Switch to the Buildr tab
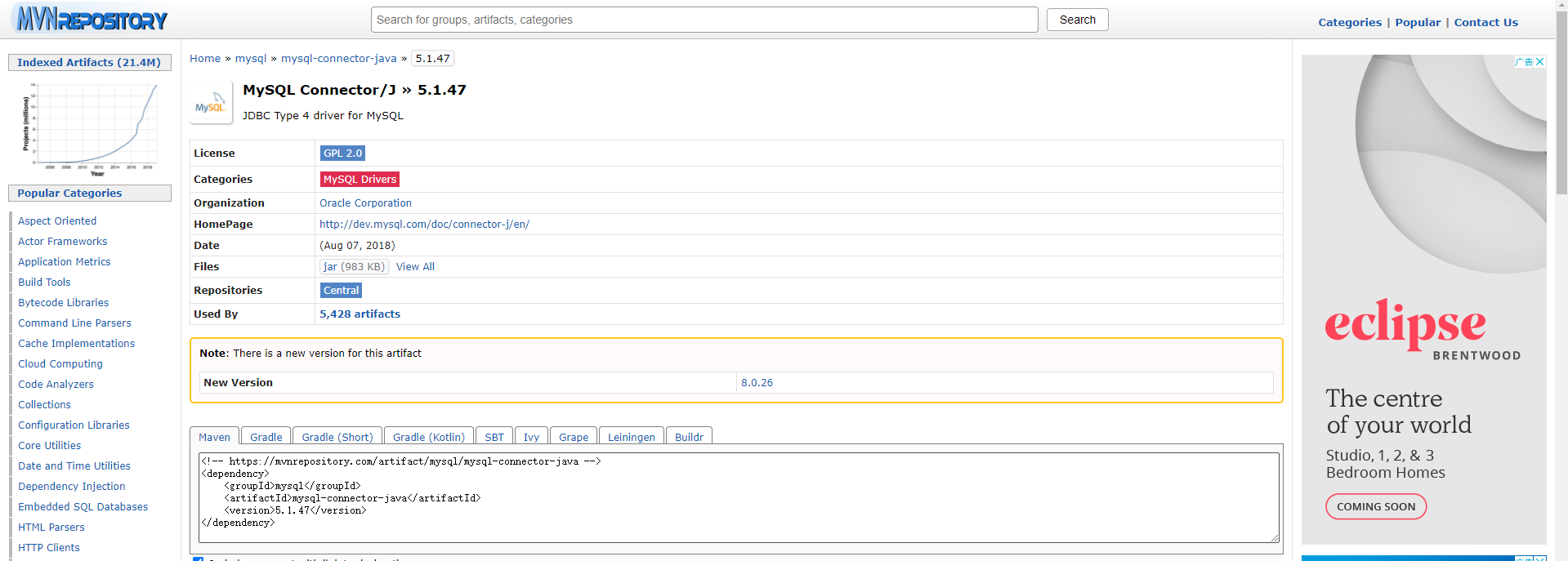The image size is (1568, 561). [x=689, y=437]
